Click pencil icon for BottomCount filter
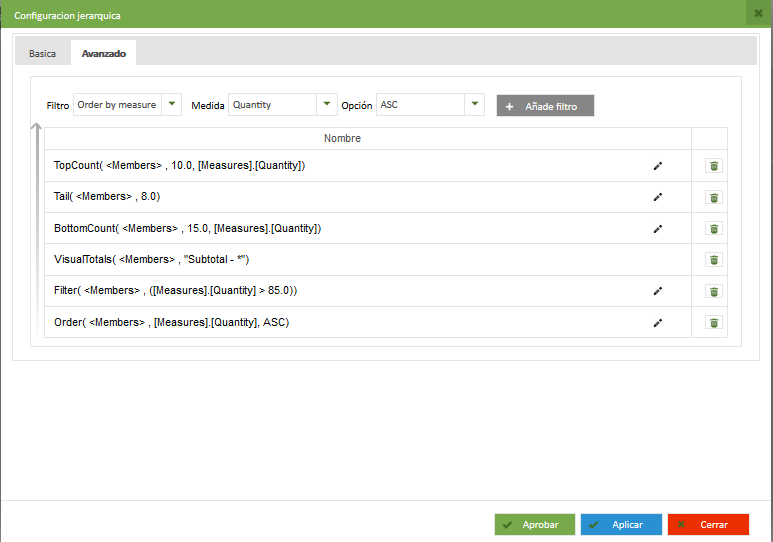Viewport: 773px width, 542px height. 657,229
